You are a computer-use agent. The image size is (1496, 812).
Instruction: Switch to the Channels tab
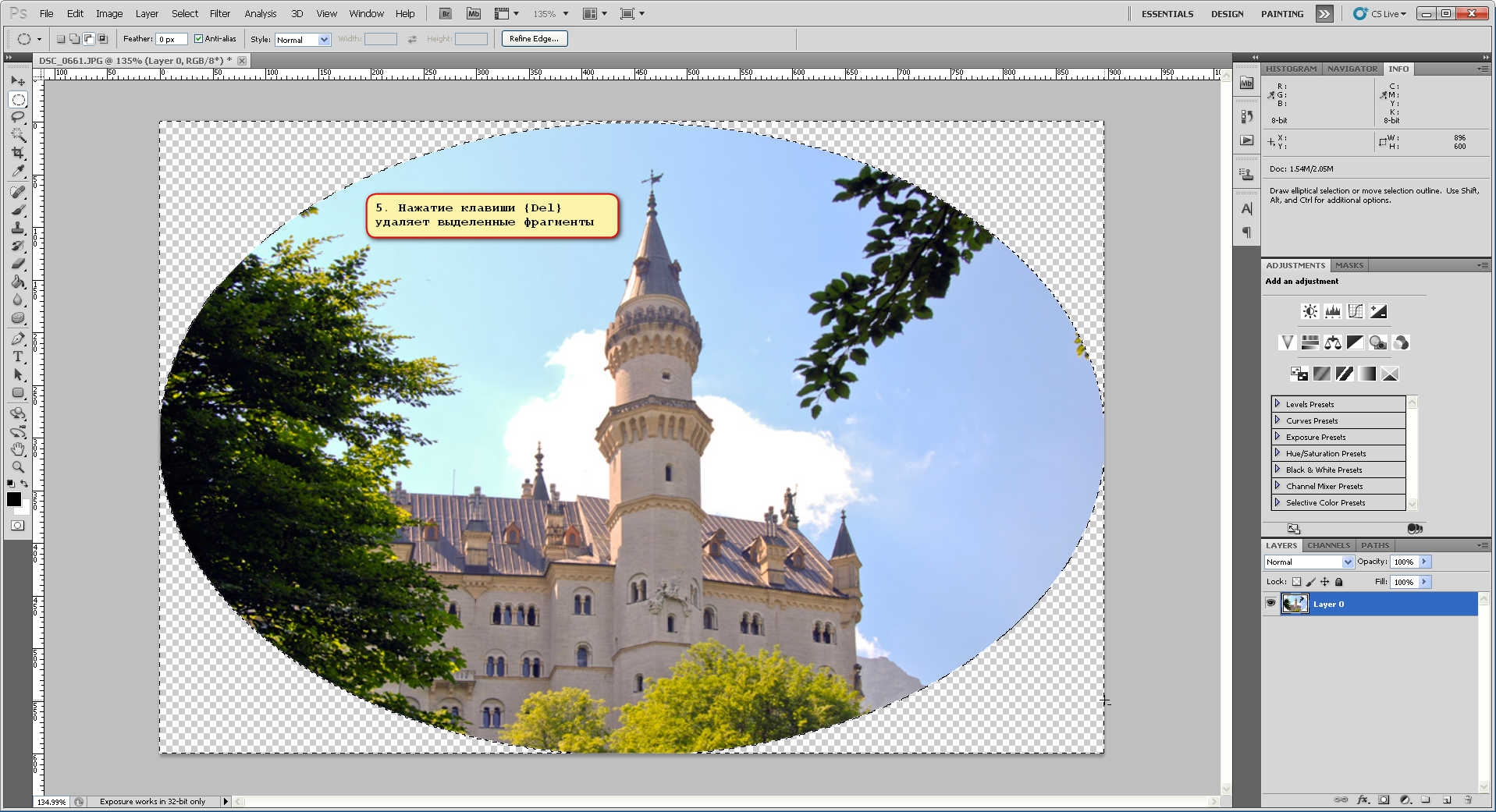pos(1328,545)
